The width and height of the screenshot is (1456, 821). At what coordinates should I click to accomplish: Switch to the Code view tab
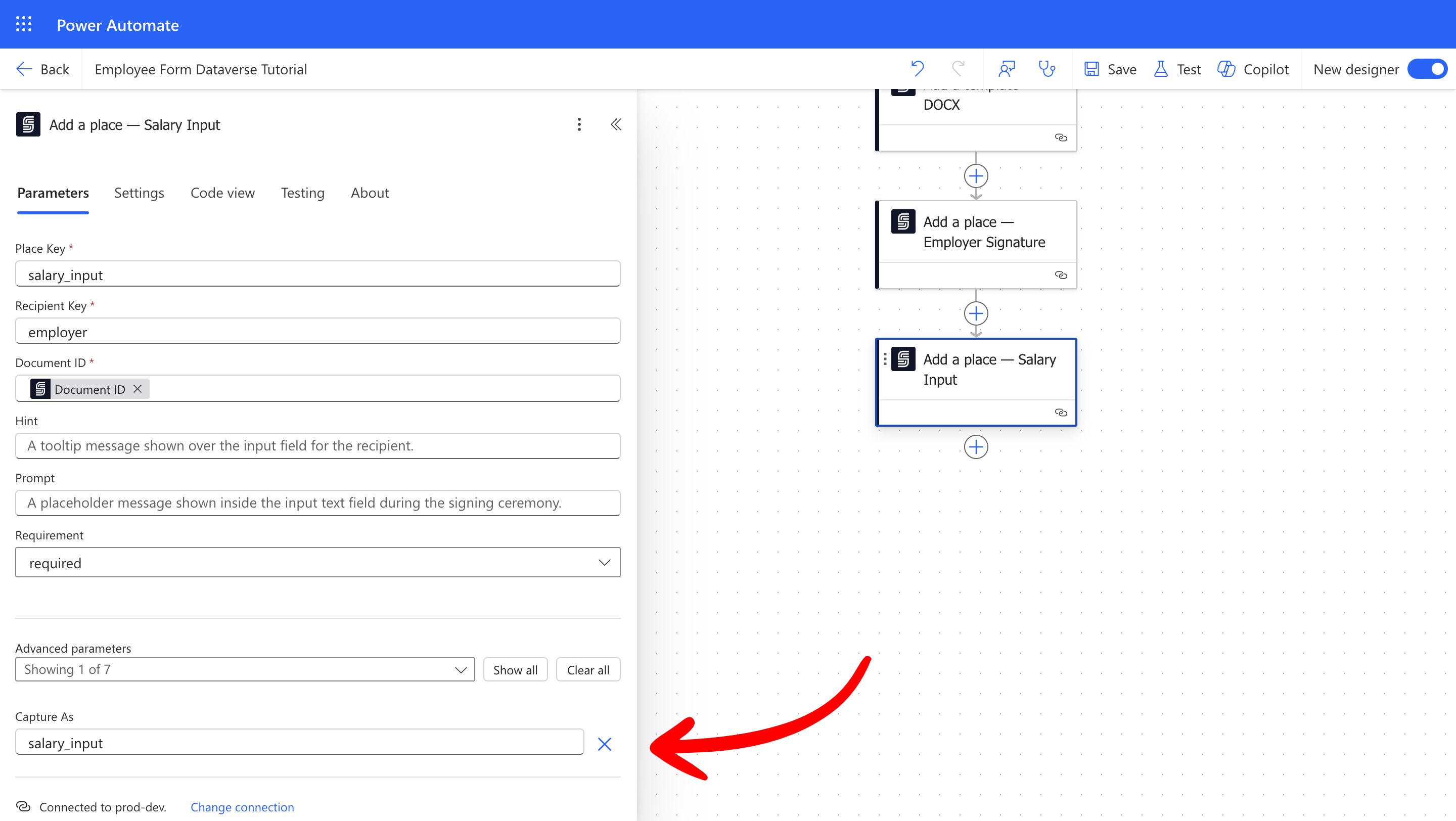point(222,193)
